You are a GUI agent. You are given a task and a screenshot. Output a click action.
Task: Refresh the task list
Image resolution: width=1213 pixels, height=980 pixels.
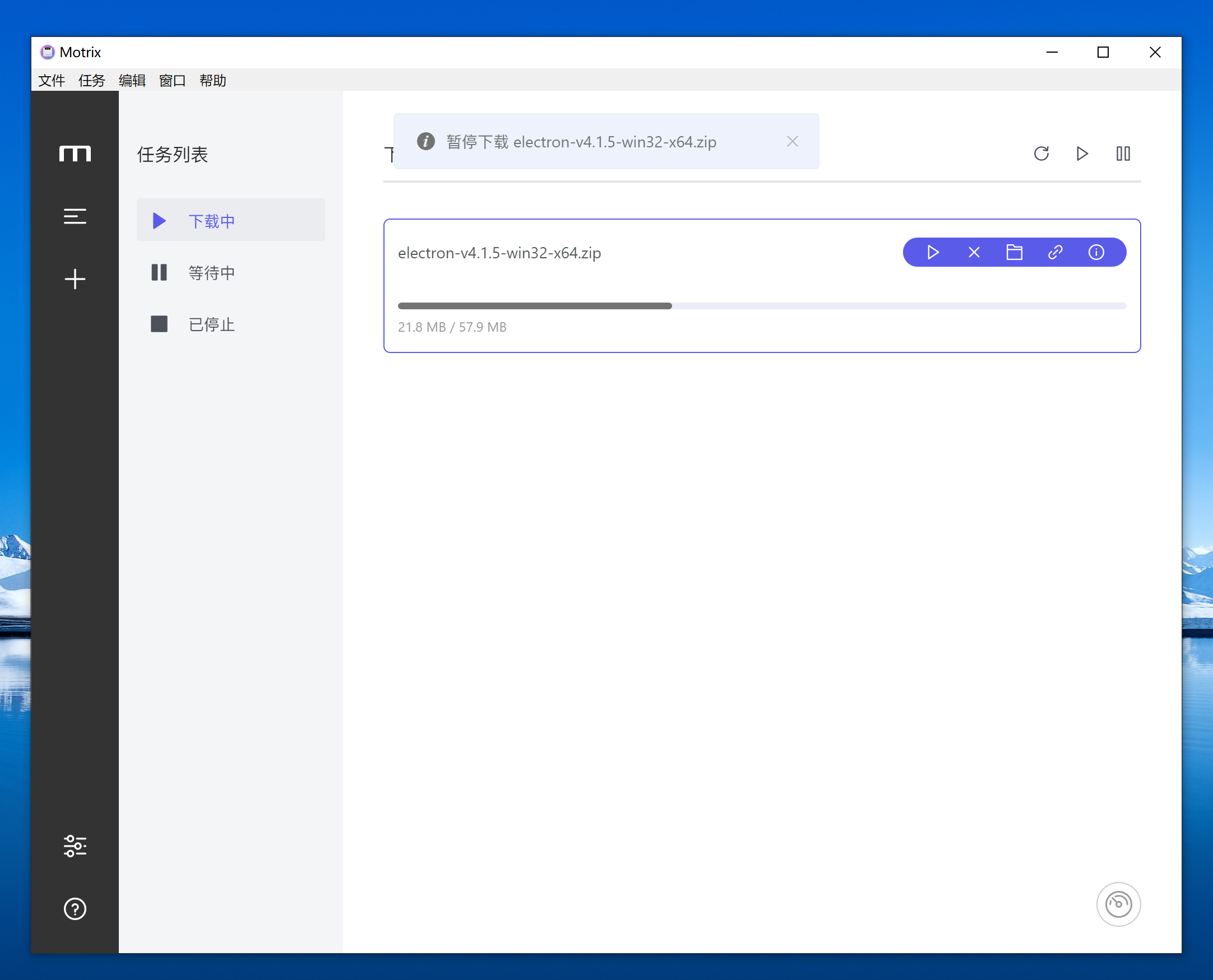tap(1041, 154)
